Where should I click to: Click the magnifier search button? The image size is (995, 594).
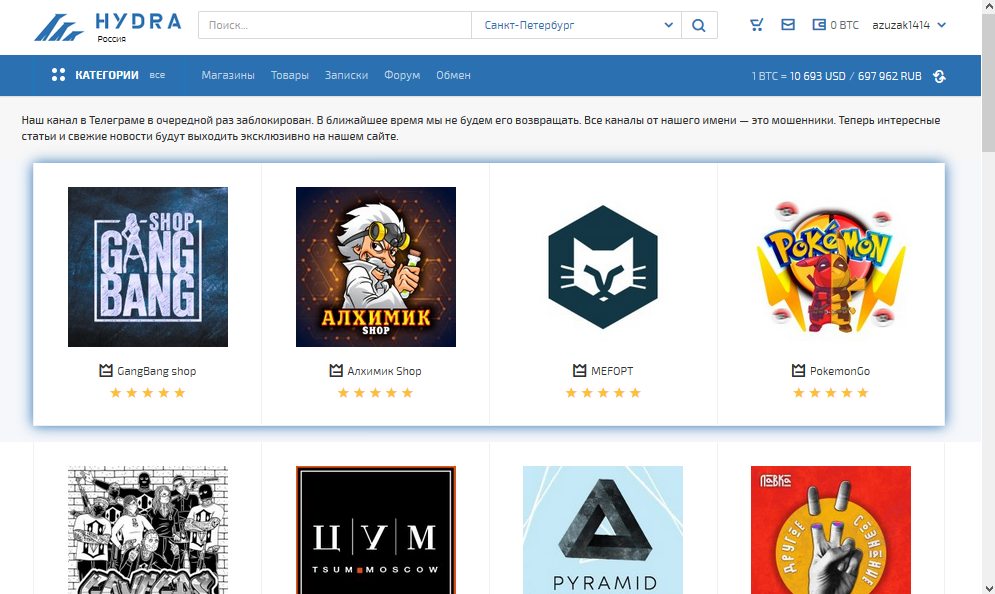[x=699, y=25]
